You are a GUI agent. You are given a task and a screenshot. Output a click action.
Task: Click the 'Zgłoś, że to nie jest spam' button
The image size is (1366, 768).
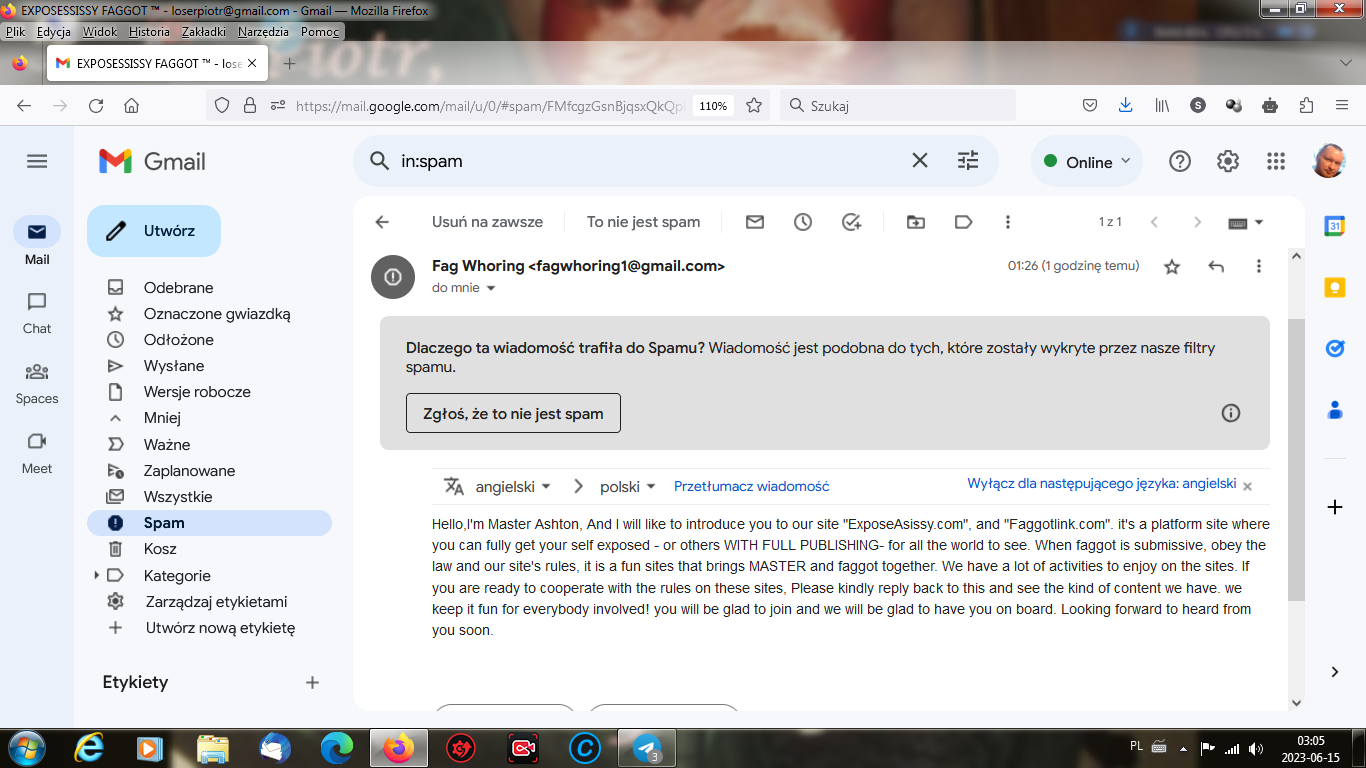point(513,413)
